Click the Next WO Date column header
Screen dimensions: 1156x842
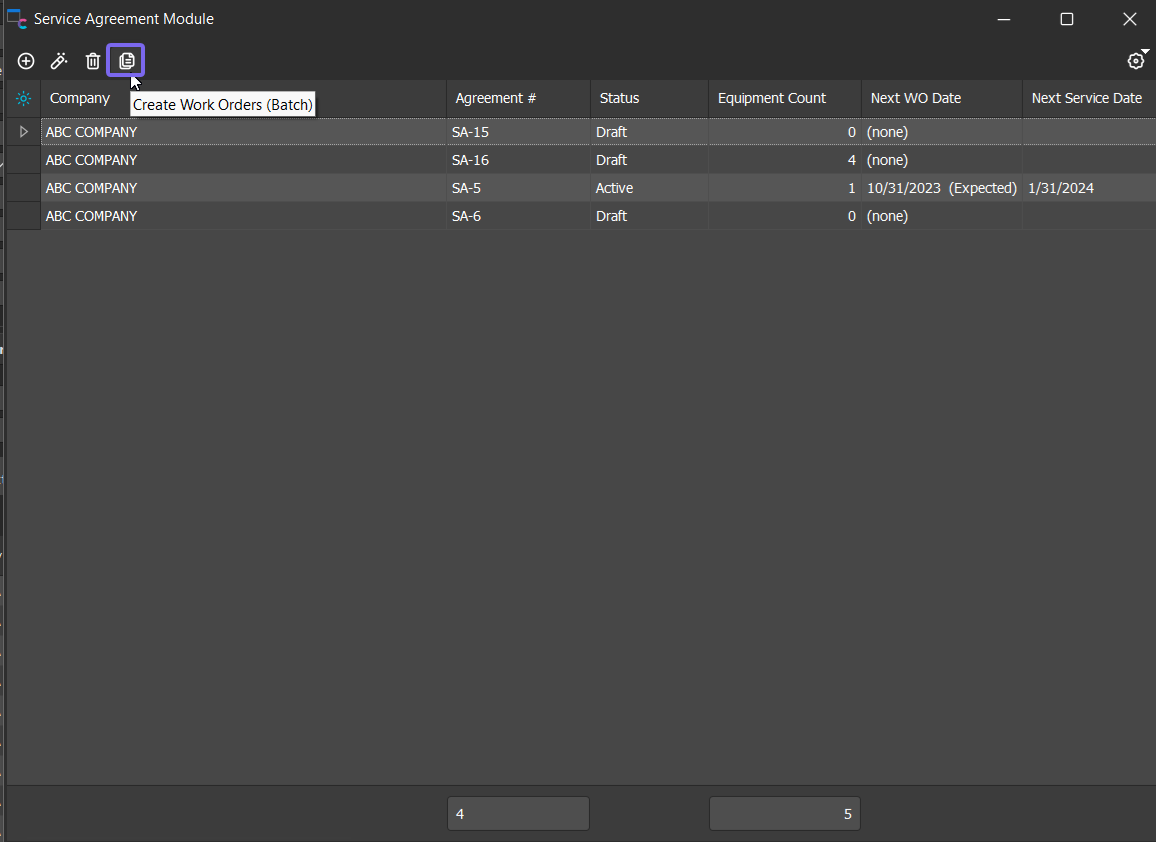[915, 98]
